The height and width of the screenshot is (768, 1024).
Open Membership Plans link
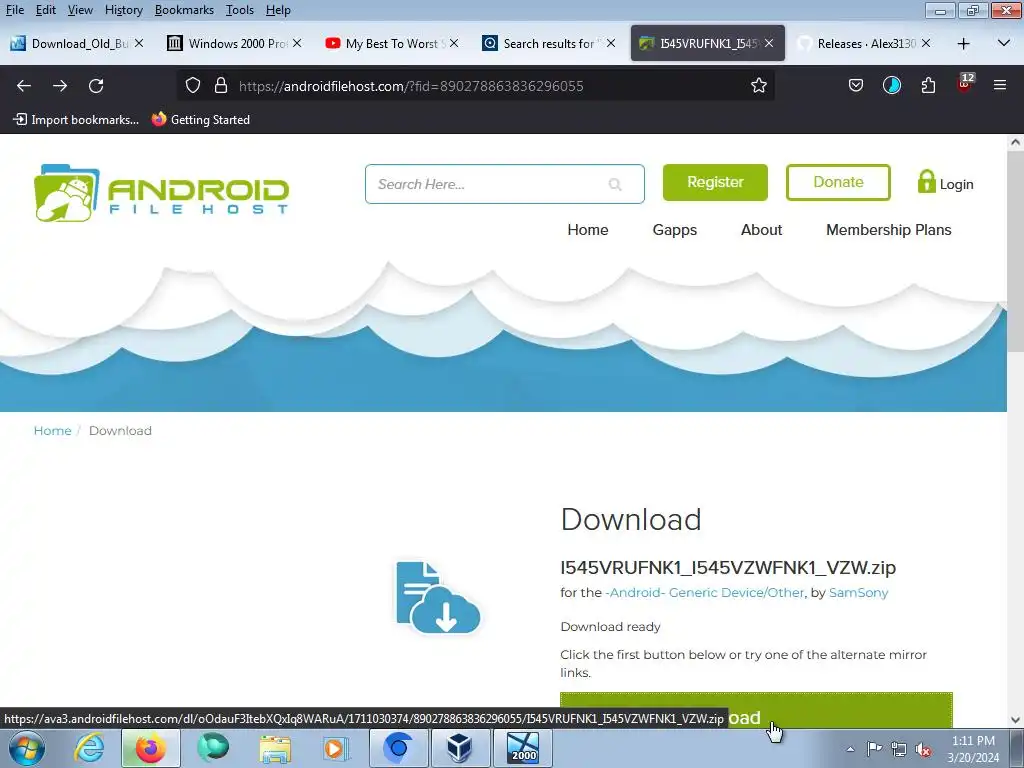click(889, 230)
